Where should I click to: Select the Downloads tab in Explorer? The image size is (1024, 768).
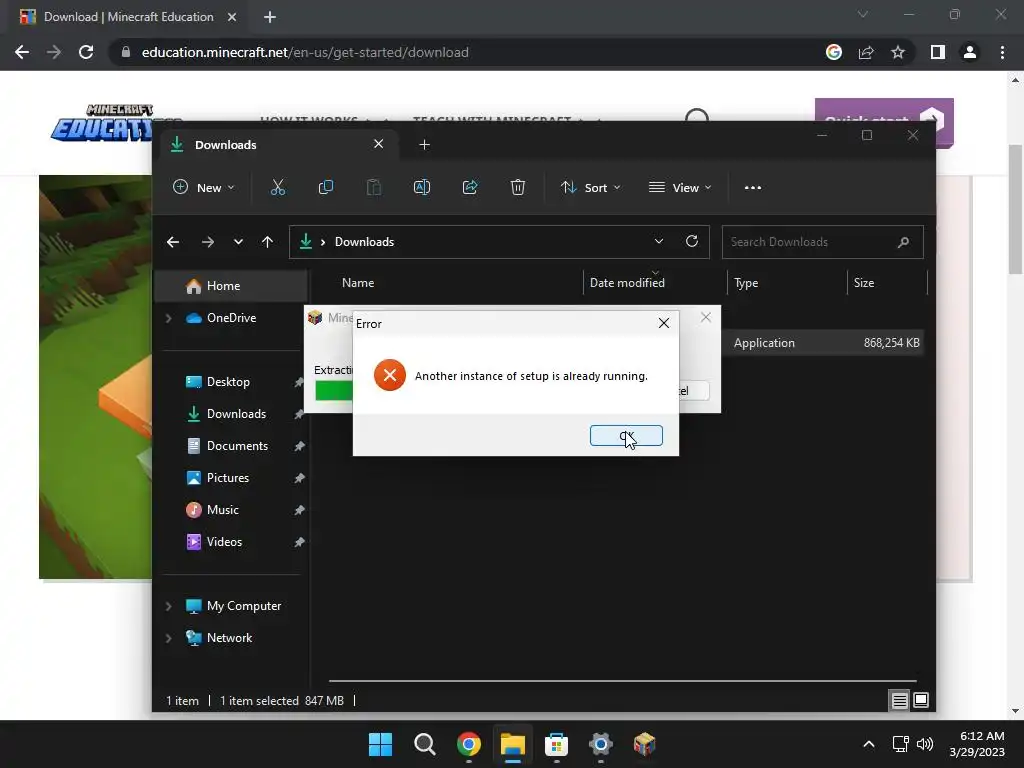tap(280, 145)
